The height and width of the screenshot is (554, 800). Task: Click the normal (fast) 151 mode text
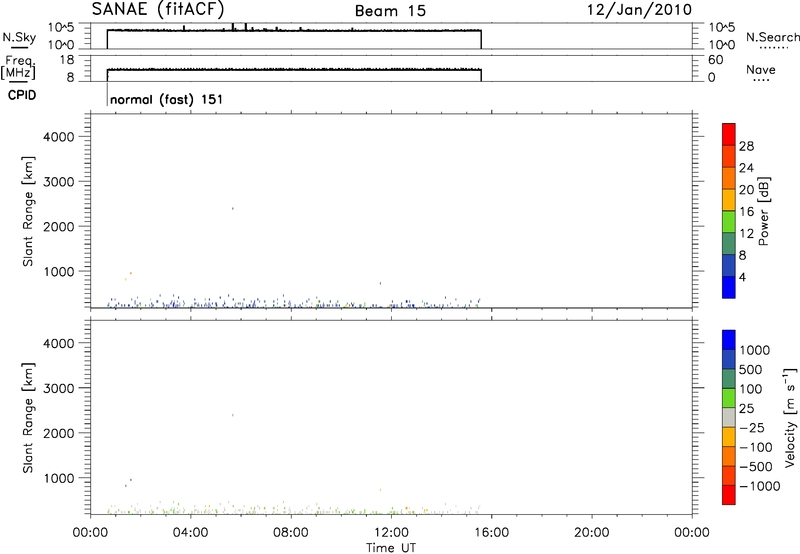(167, 99)
